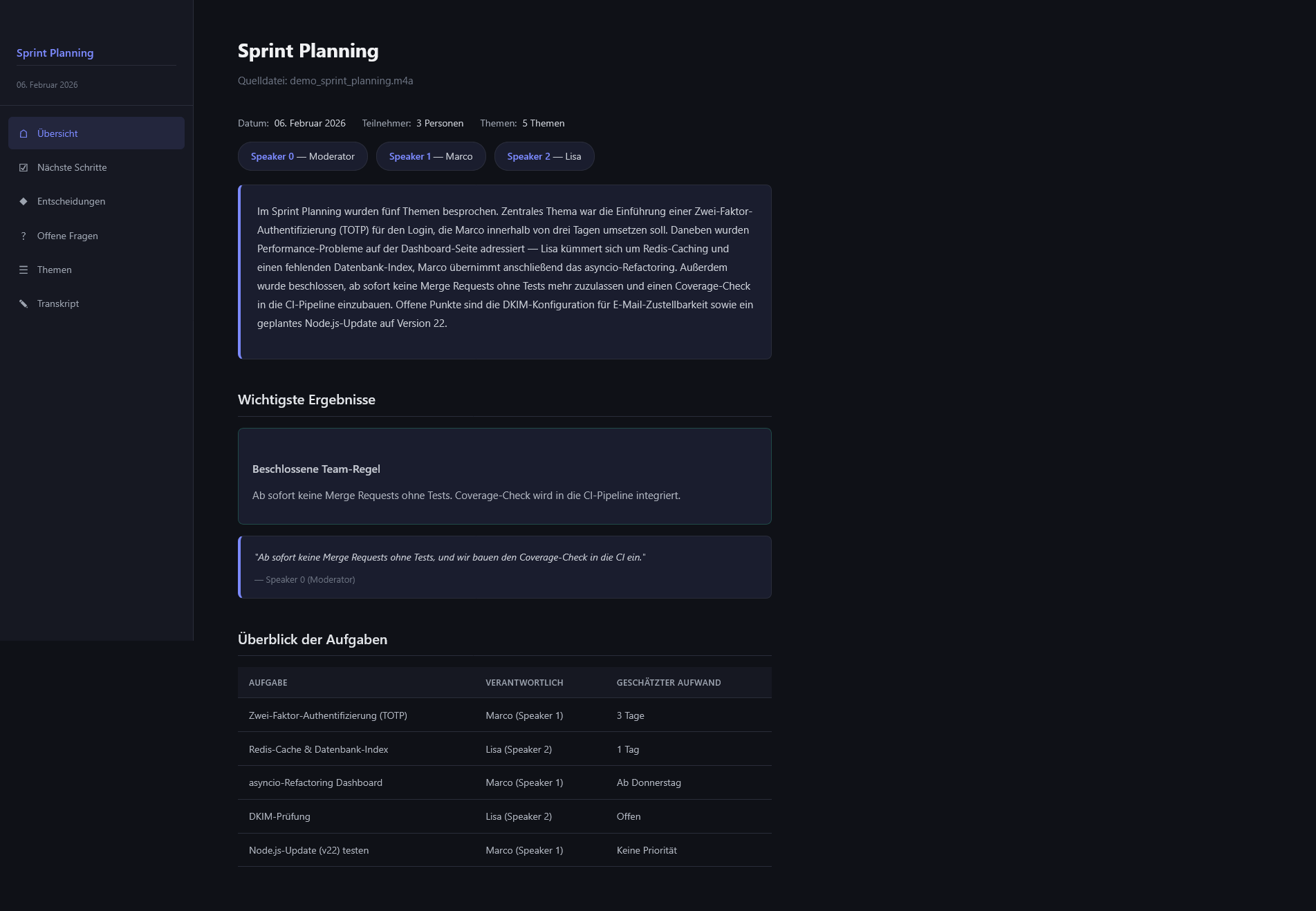Click the diamond icon next to Entscheidungen

tap(24, 201)
